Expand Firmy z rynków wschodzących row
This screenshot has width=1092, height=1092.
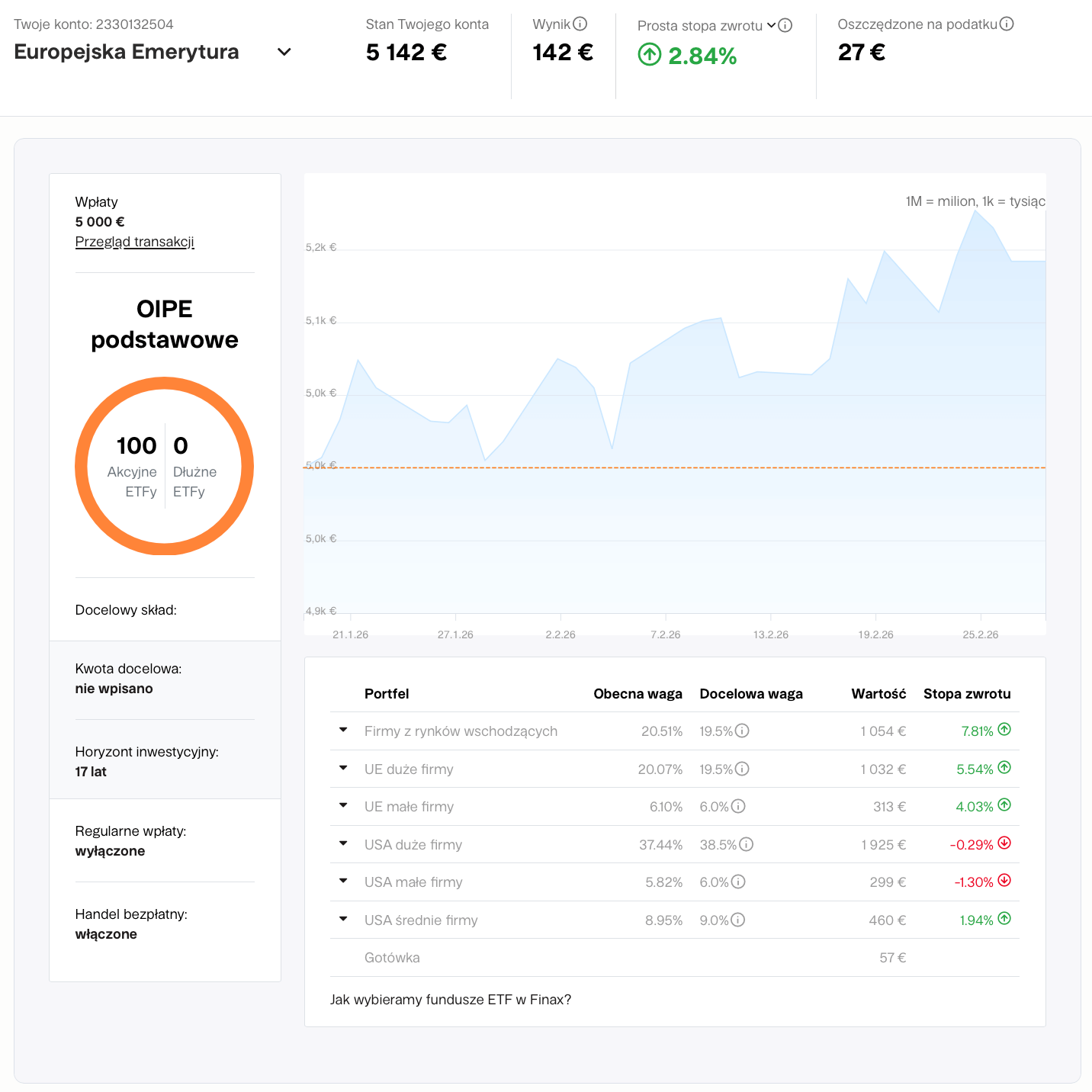coord(343,731)
